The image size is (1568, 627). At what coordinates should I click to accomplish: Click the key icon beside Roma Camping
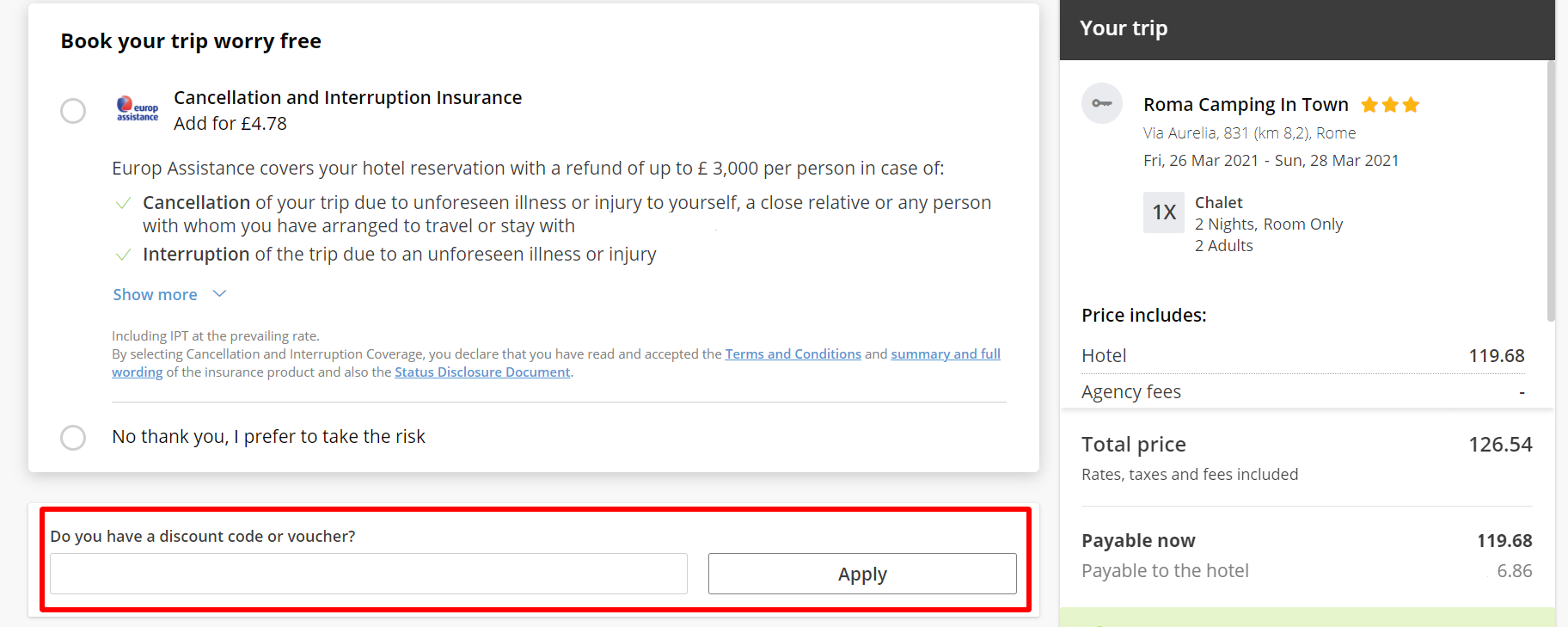1101,103
